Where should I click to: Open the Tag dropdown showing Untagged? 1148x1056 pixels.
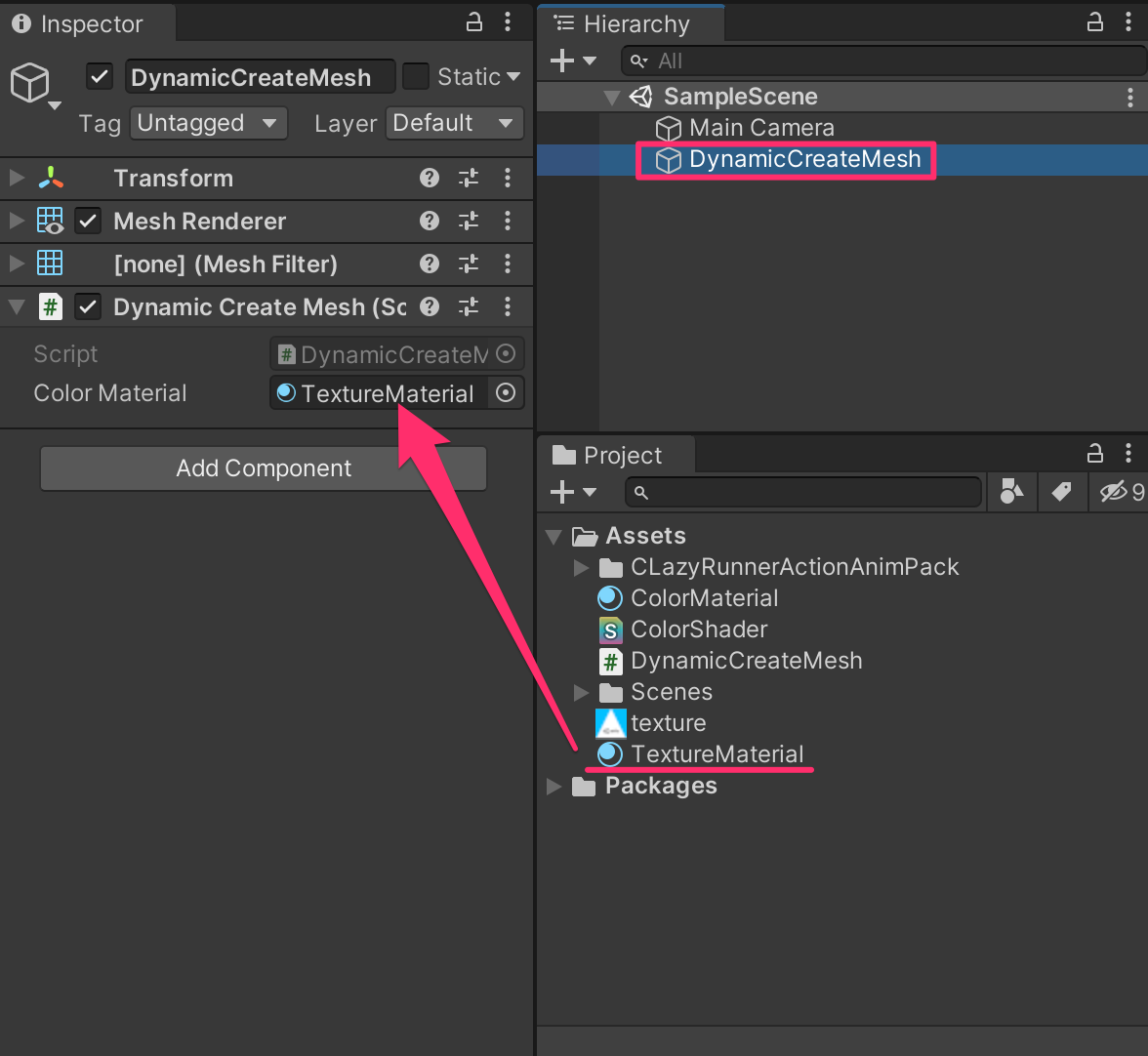pos(209,123)
